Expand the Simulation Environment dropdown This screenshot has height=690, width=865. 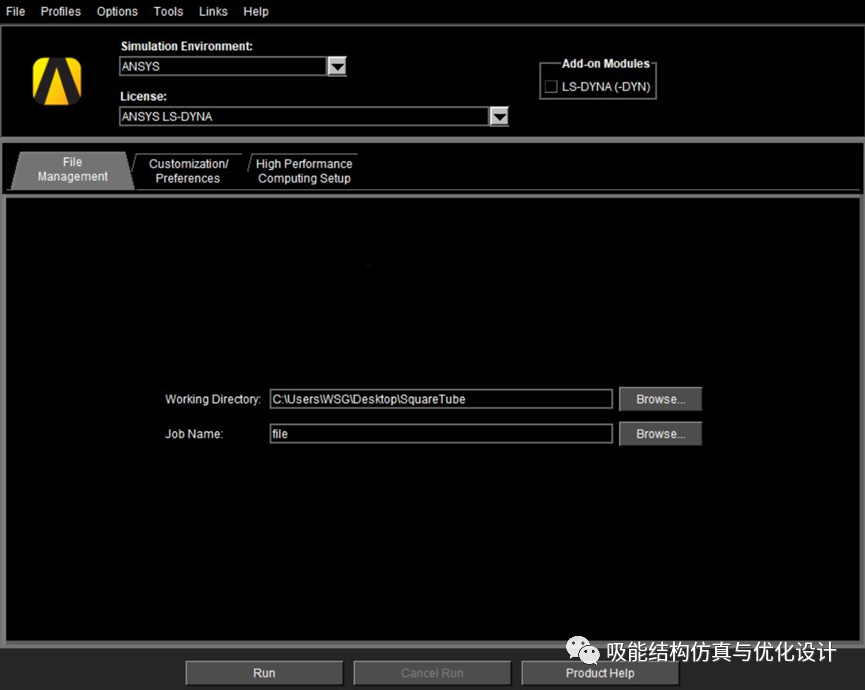pyautogui.click(x=337, y=66)
